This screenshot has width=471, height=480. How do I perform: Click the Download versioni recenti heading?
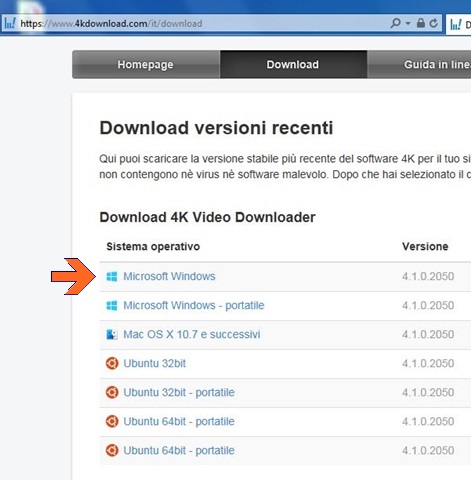[x=216, y=128]
